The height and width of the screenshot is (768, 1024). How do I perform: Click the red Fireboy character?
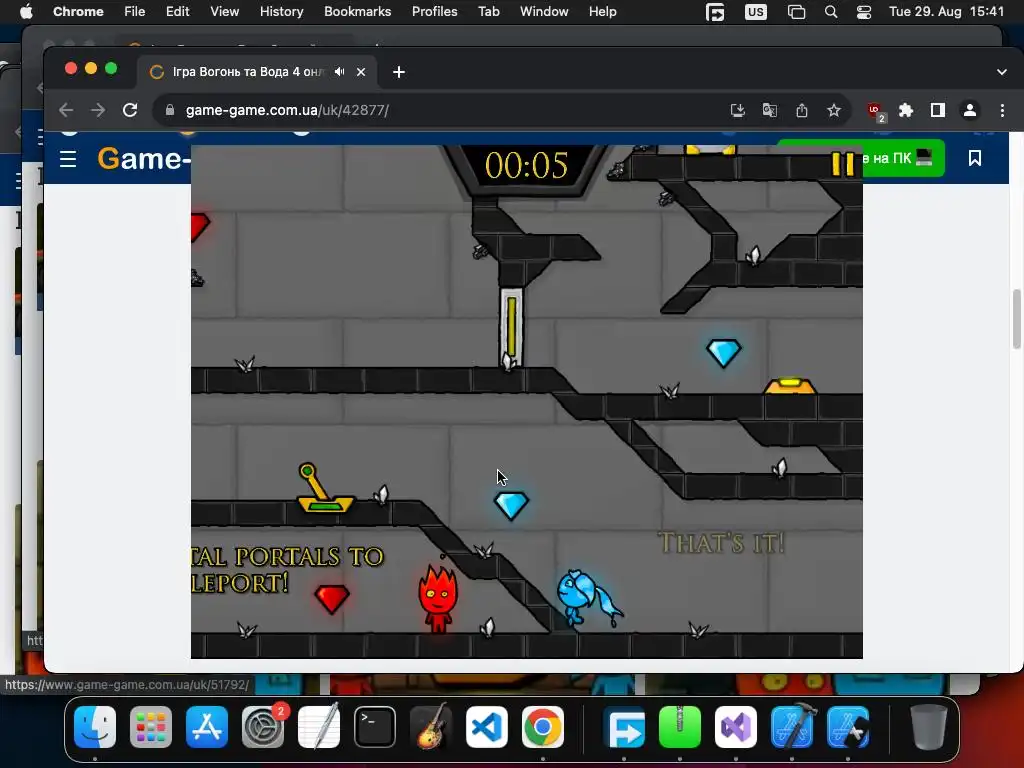[x=438, y=600]
